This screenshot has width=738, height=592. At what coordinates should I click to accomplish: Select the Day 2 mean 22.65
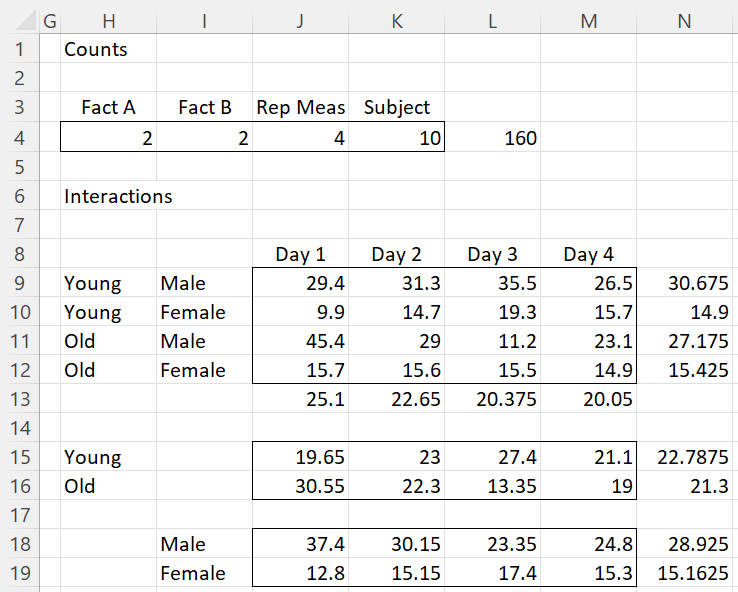point(396,399)
